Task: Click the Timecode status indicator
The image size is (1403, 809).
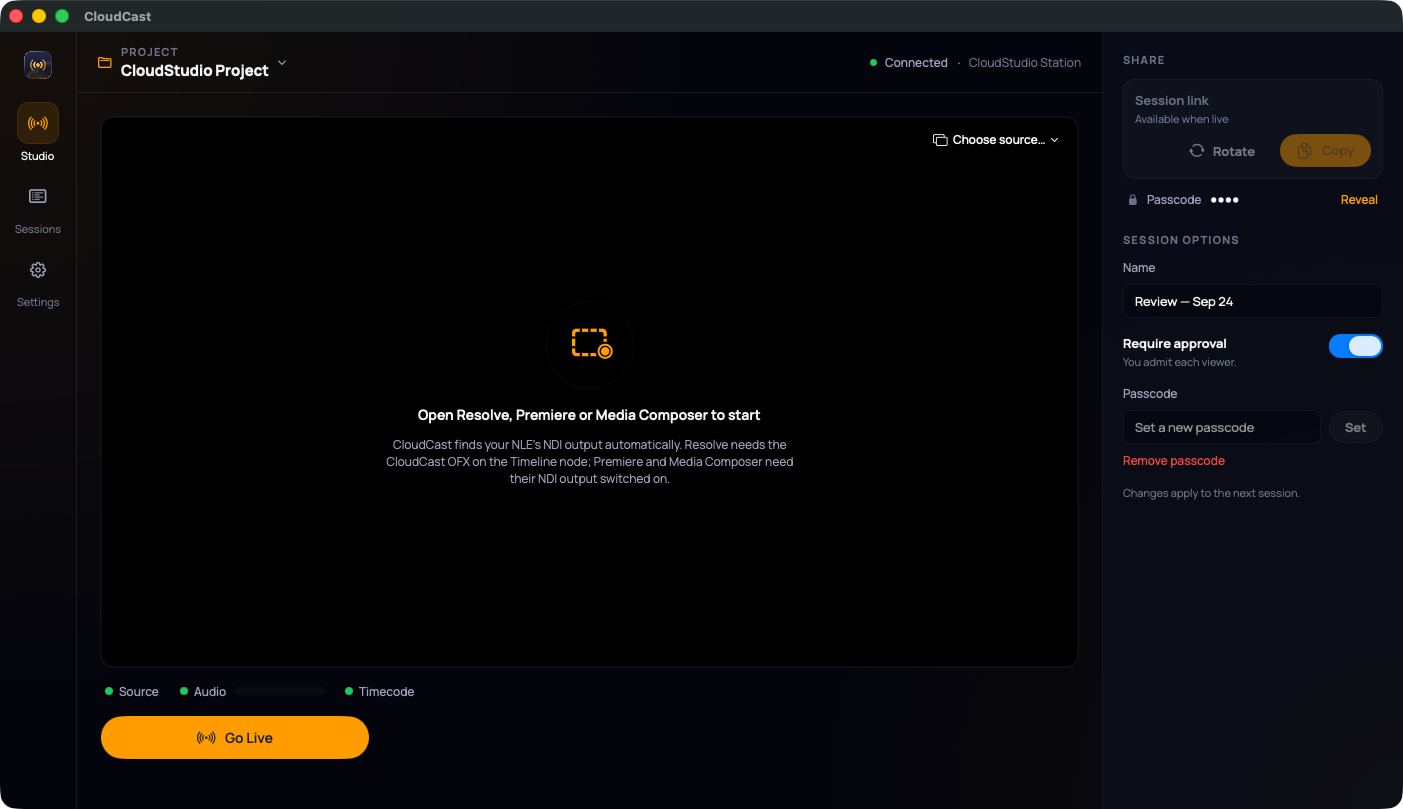Action: (x=380, y=692)
